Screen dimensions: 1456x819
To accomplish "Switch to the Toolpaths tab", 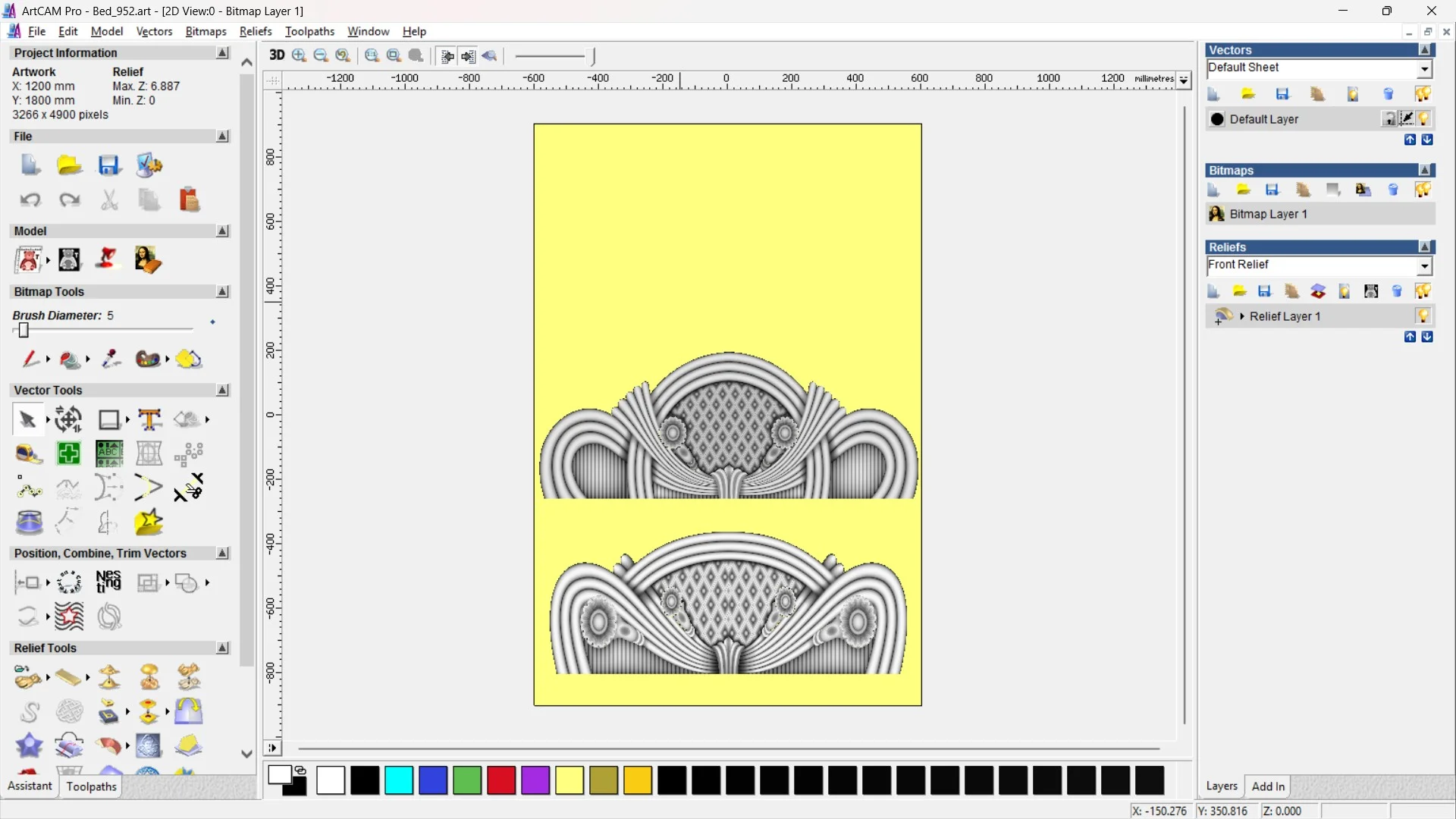I will (91, 786).
